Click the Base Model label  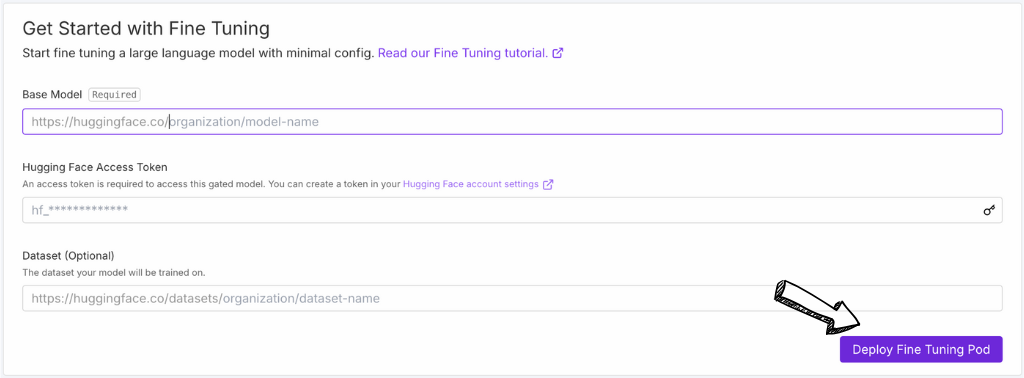(x=52, y=95)
